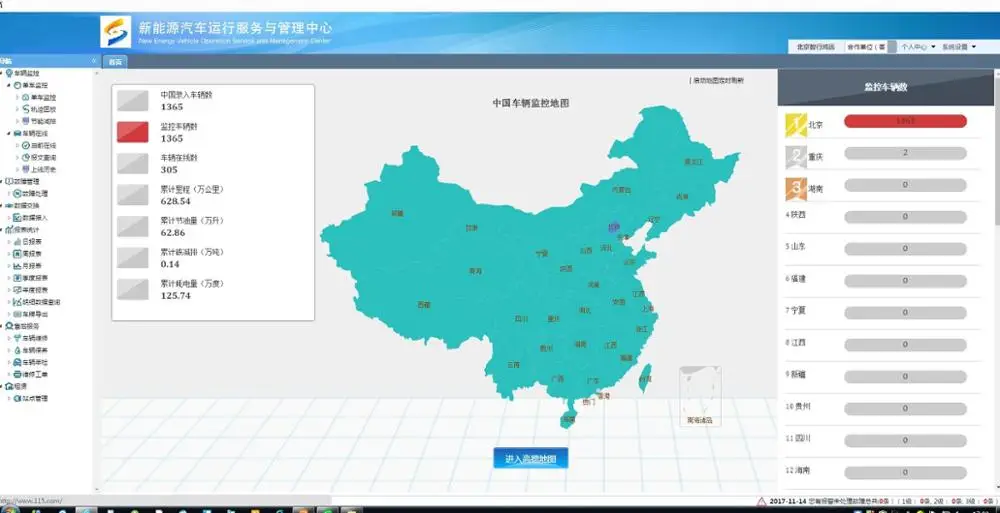Click the 中国车辆监控地图 title
Viewport: 1000px width, 513px height.
coord(530,103)
